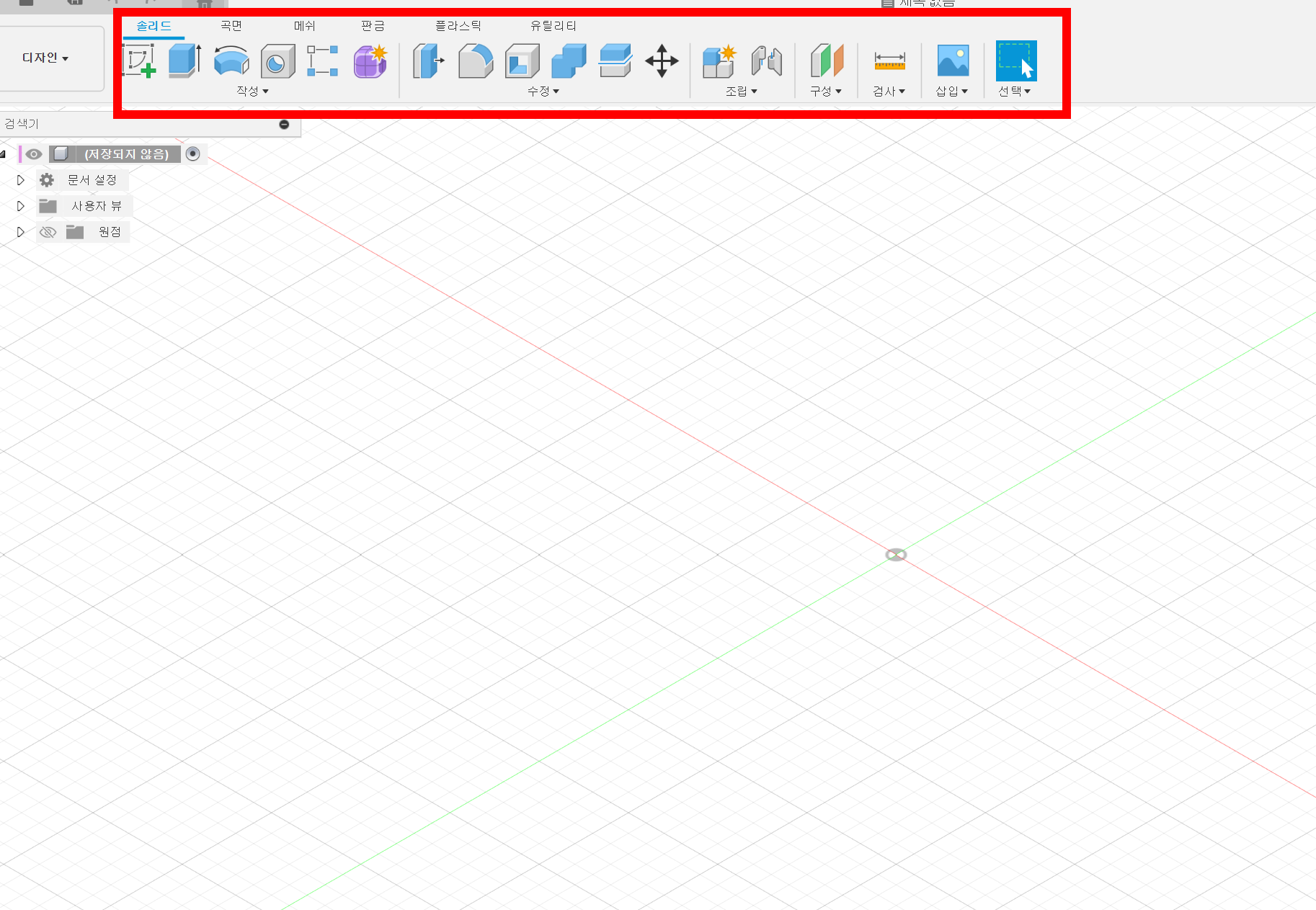Select the Hole tool
Image resolution: width=1316 pixels, height=910 pixels.
tap(277, 61)
